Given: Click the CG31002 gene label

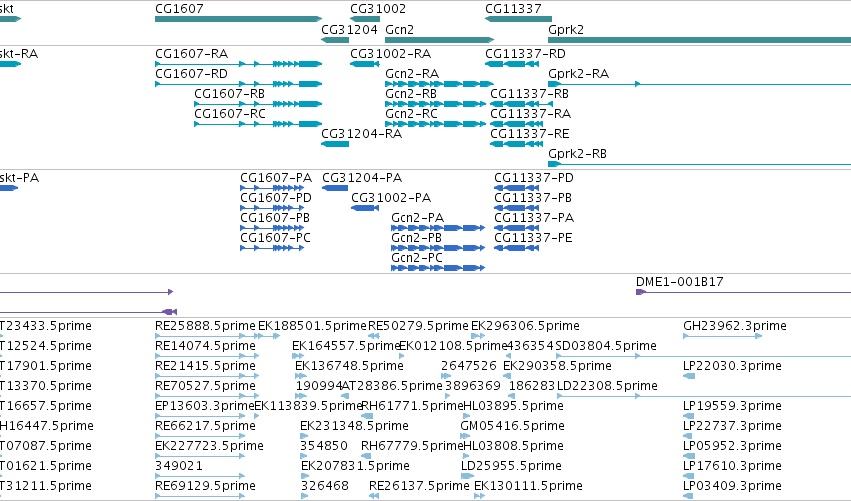Looking at the screenshot, I should pos(378,9).
